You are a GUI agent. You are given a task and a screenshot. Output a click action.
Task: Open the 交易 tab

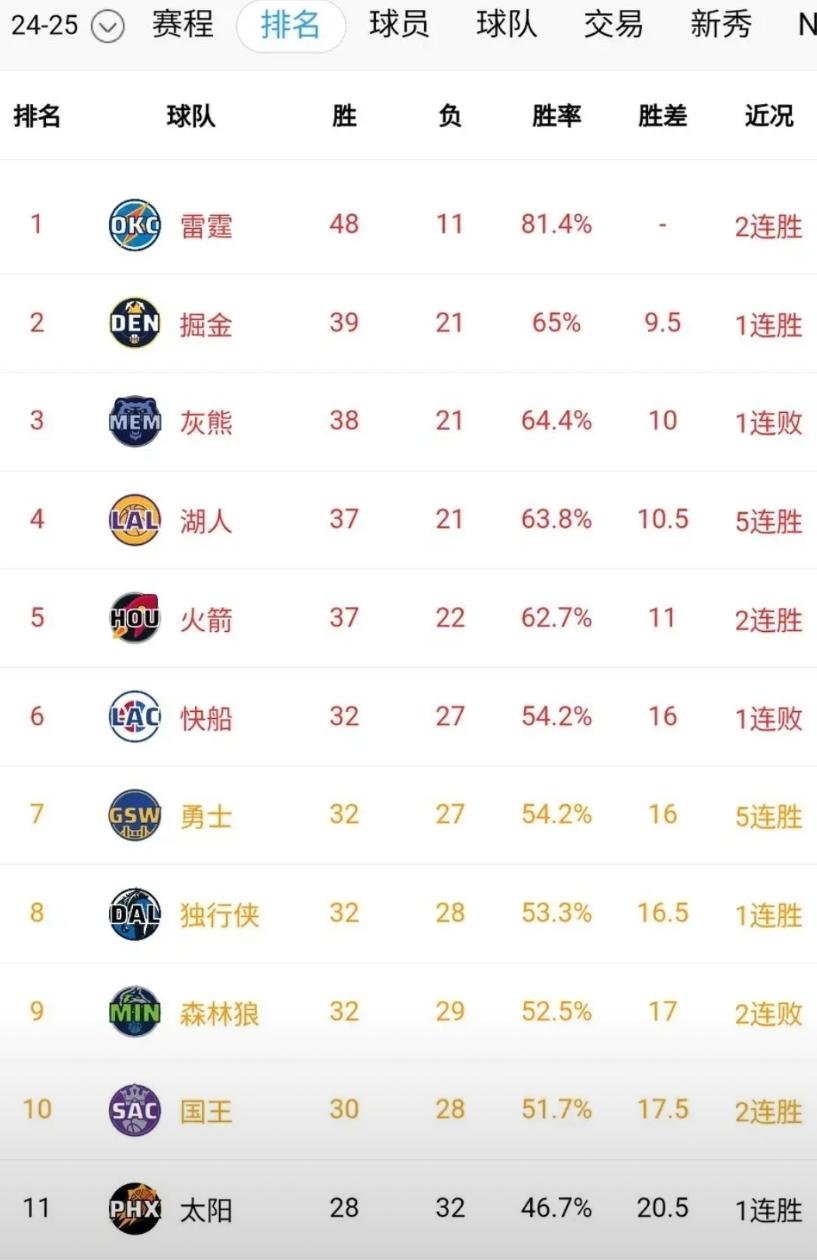[613, 25]
